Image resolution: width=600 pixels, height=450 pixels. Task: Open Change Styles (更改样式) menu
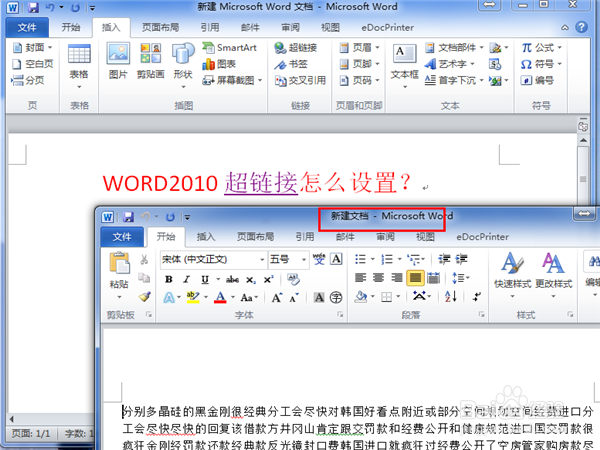click(x=553, y=276)
